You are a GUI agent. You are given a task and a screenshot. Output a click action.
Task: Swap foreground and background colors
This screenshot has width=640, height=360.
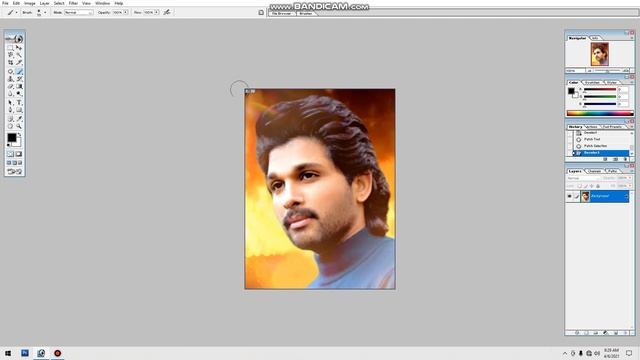(20, 135)
